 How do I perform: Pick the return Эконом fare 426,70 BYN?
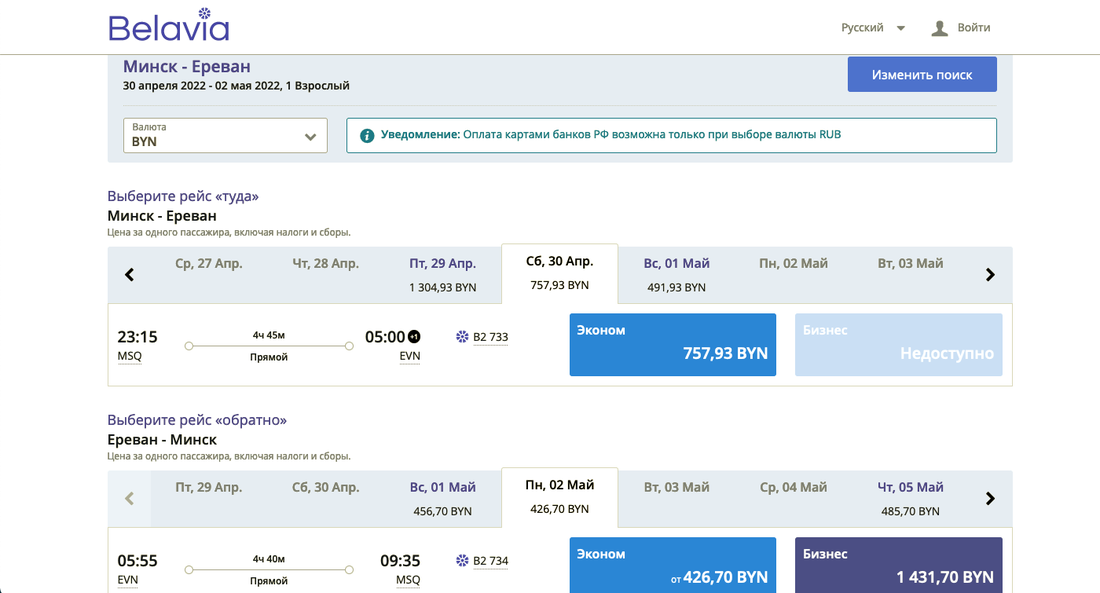672,567
